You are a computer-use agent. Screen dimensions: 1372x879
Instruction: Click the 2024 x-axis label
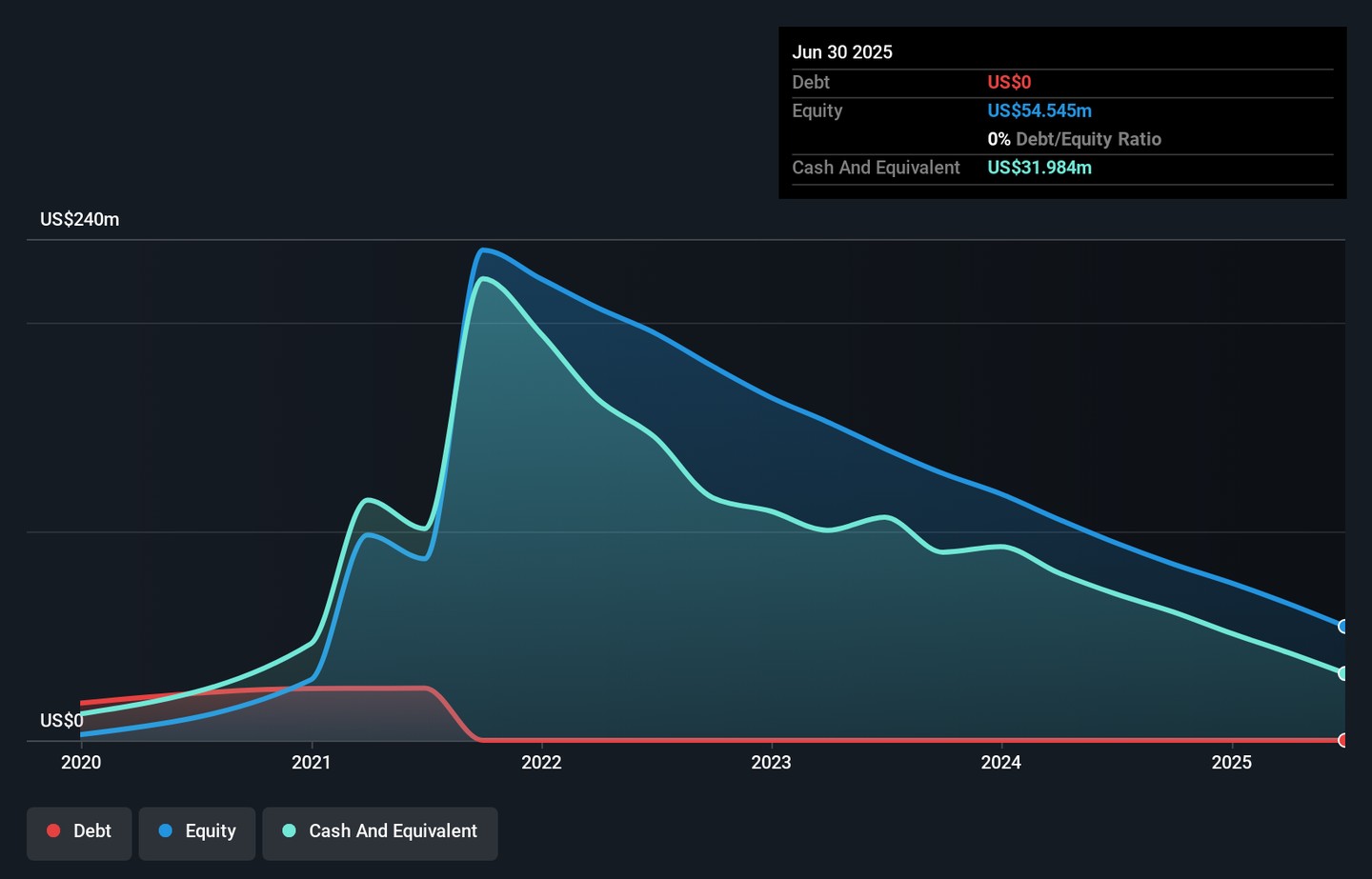(x=1001, y=762)
